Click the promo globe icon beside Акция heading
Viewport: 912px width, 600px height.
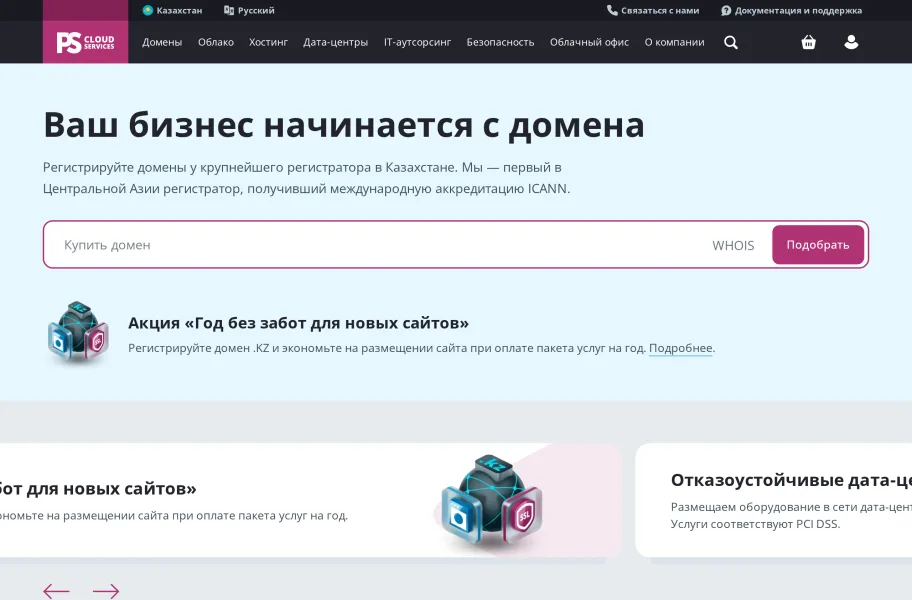pyautogui.click(x=78, y=333)
